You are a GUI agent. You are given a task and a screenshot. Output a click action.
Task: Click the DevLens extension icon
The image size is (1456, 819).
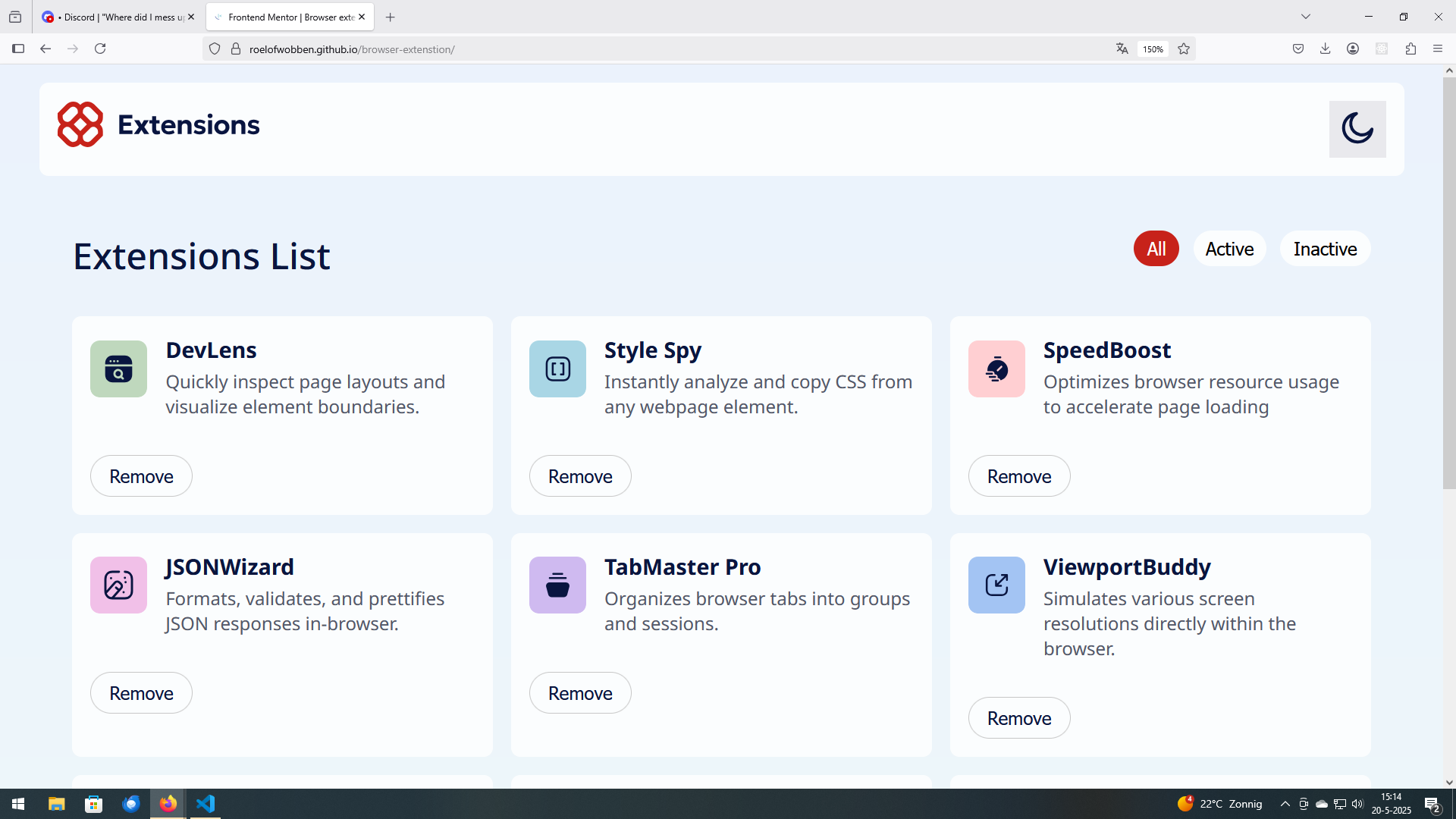coord(118,369)
